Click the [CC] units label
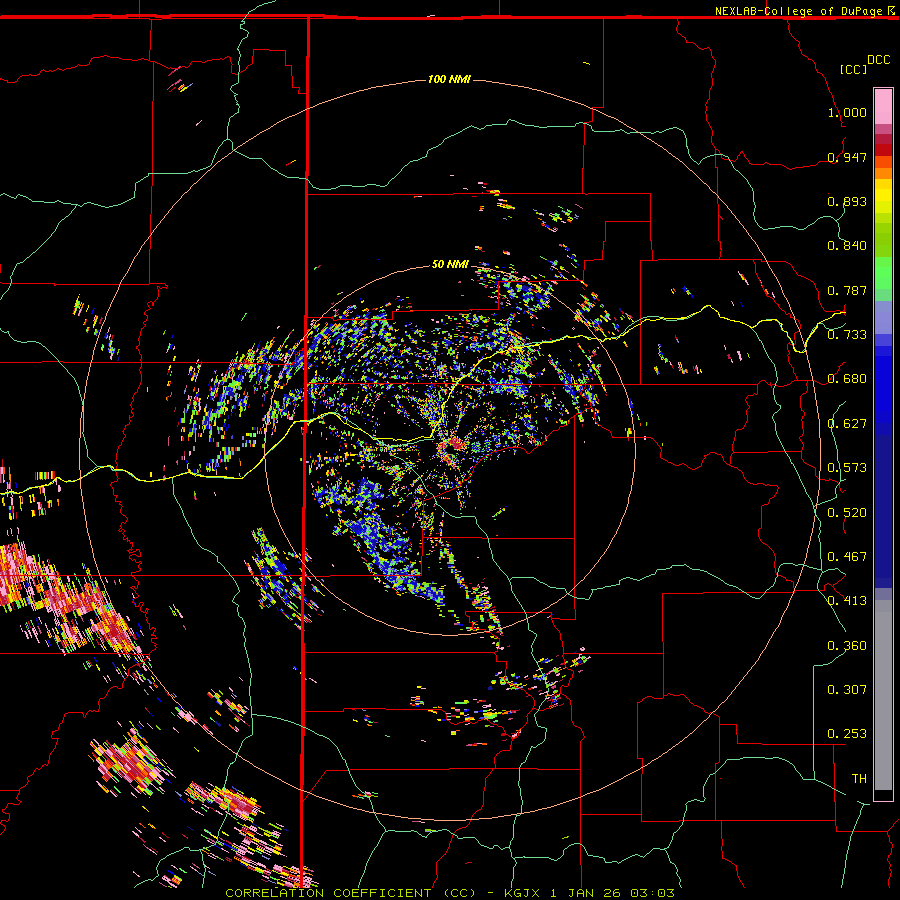The height and width of the screenshot is (900, 900). pos(854,69)
